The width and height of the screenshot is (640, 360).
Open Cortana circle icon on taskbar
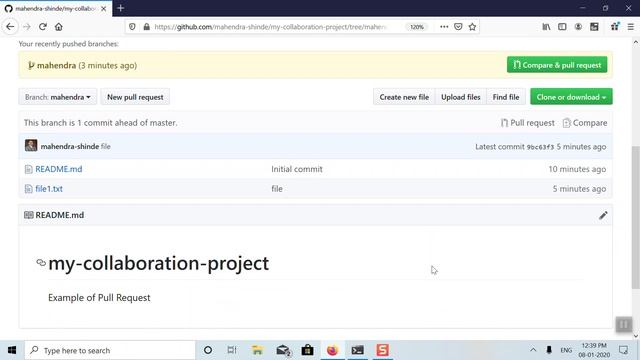point(208,350)
